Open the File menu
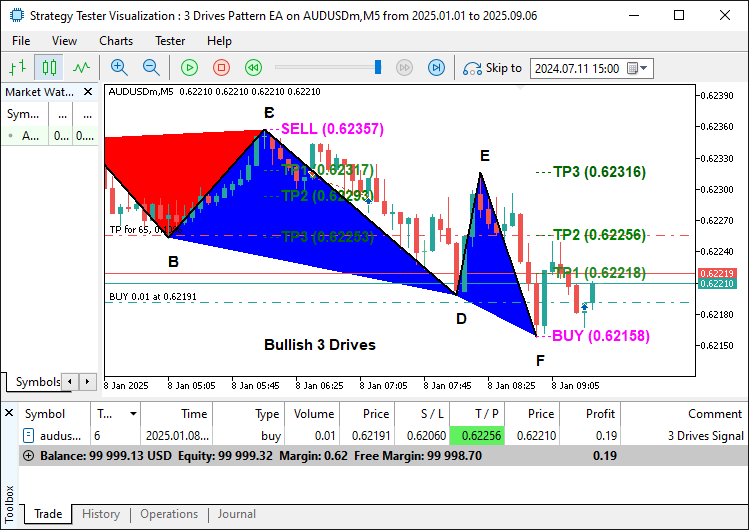 [21, 41]
